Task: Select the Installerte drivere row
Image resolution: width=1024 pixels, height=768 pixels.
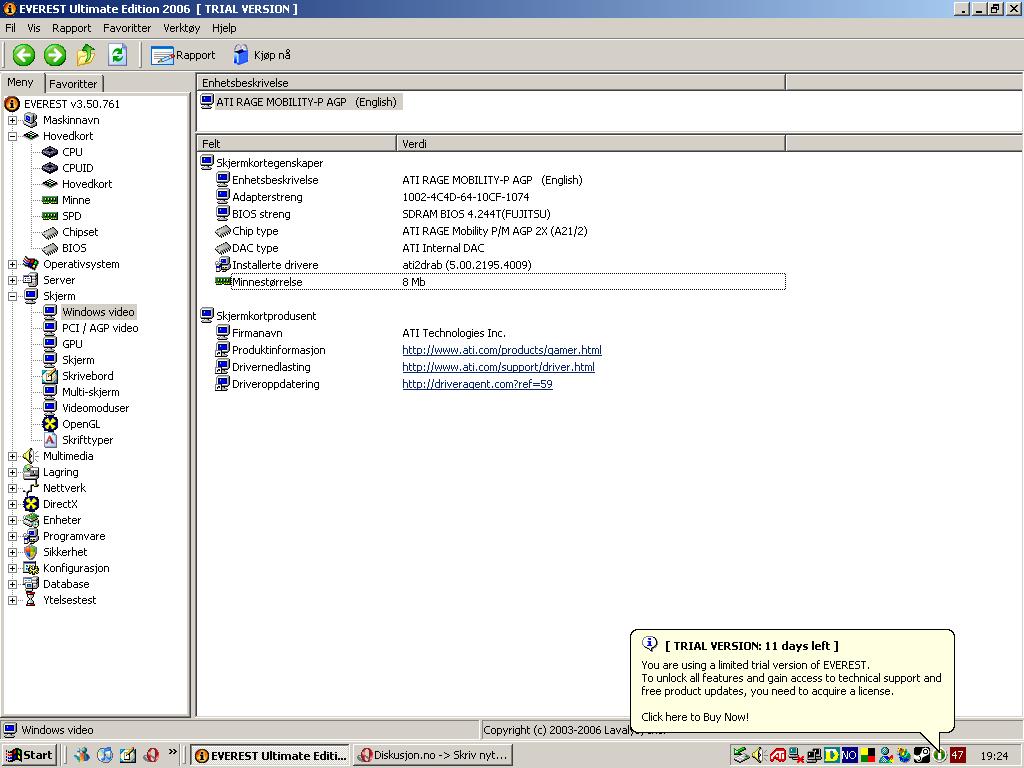Action: click(x=500, y=265)
